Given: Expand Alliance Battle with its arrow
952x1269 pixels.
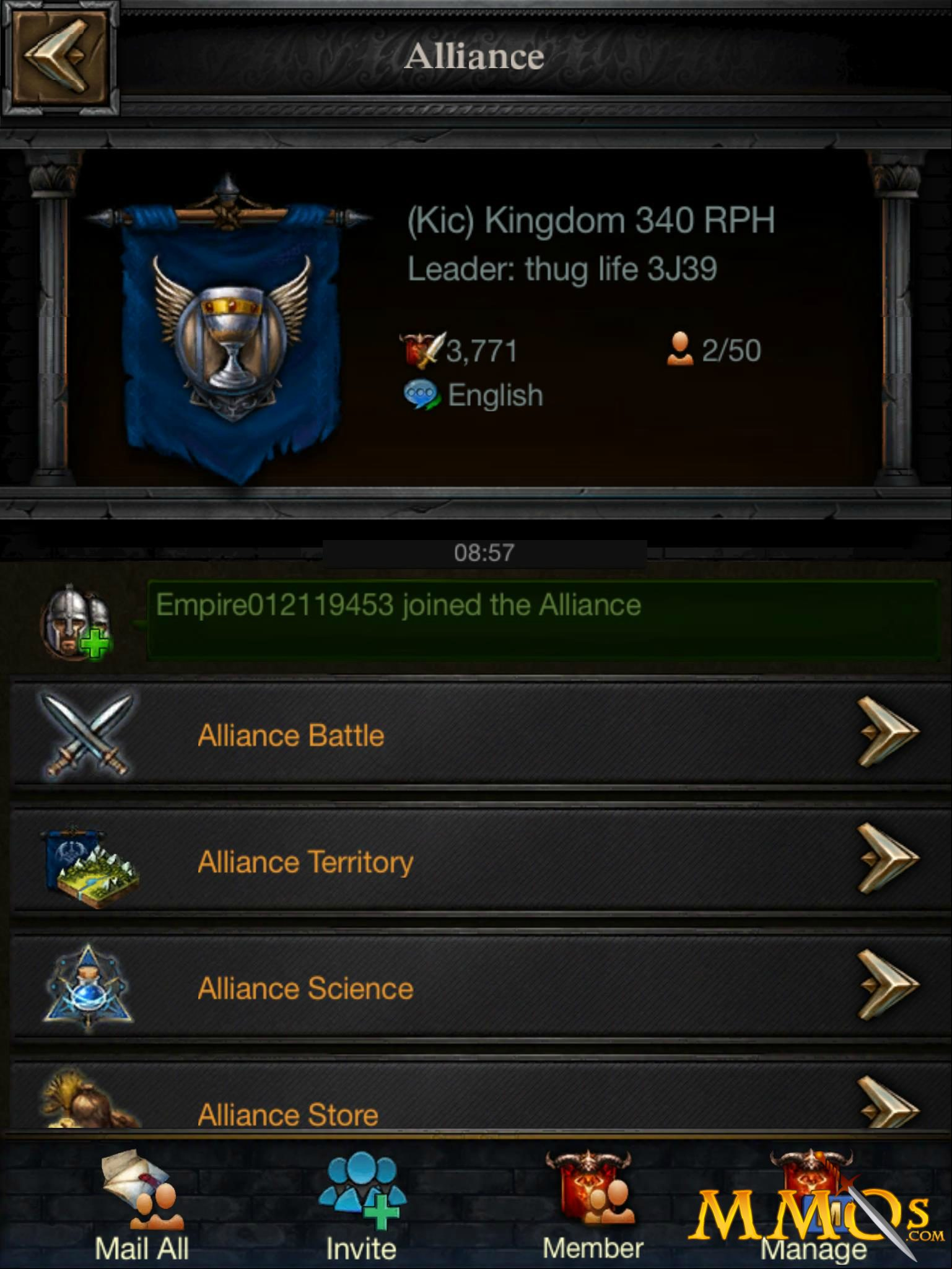Looking at the screenshot, I should point(888,732).
